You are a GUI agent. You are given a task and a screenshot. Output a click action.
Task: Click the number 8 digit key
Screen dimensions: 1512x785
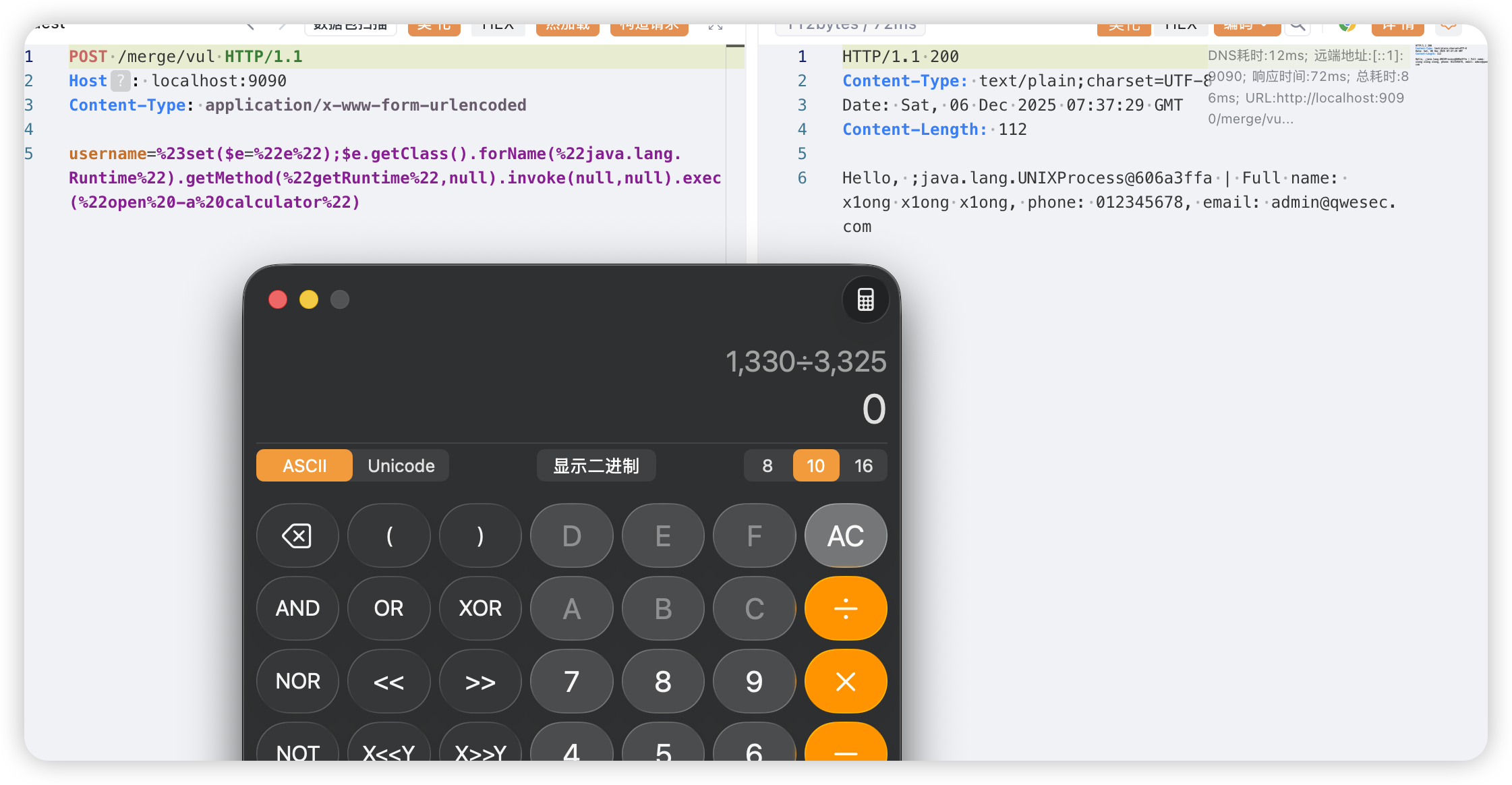pyautogui.click(x=663, y=681)
